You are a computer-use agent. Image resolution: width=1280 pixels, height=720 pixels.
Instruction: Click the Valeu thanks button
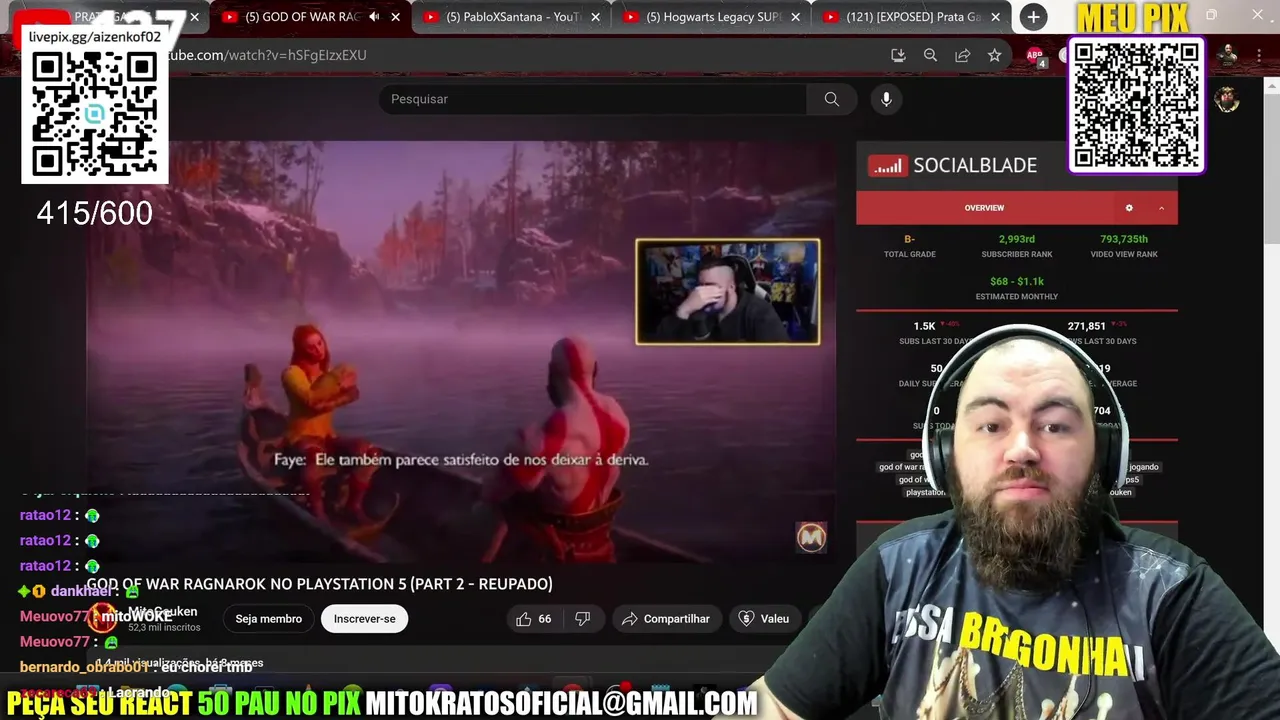pyautogui.click(x=764, y=619)
